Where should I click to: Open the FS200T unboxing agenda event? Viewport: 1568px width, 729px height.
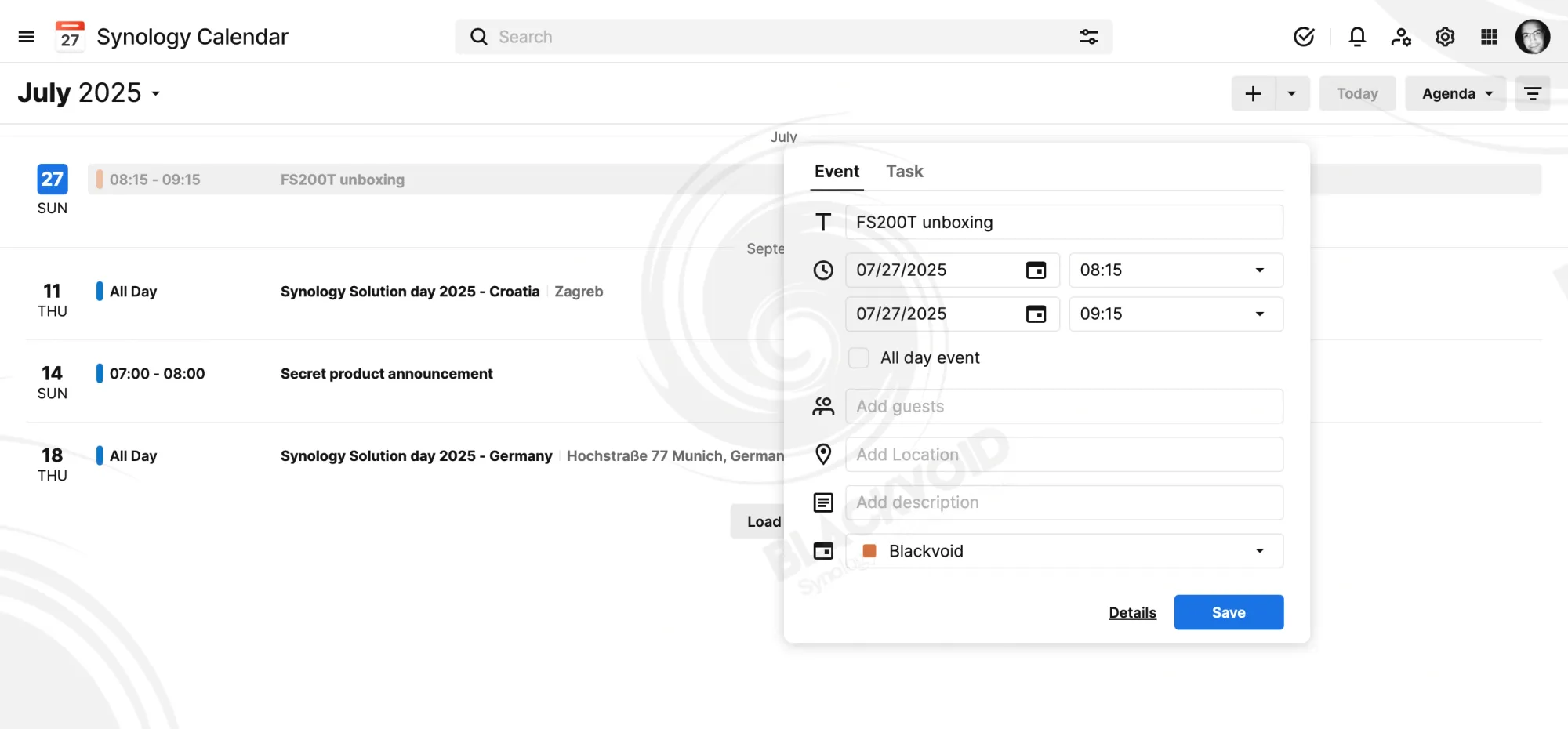point(436,180)
